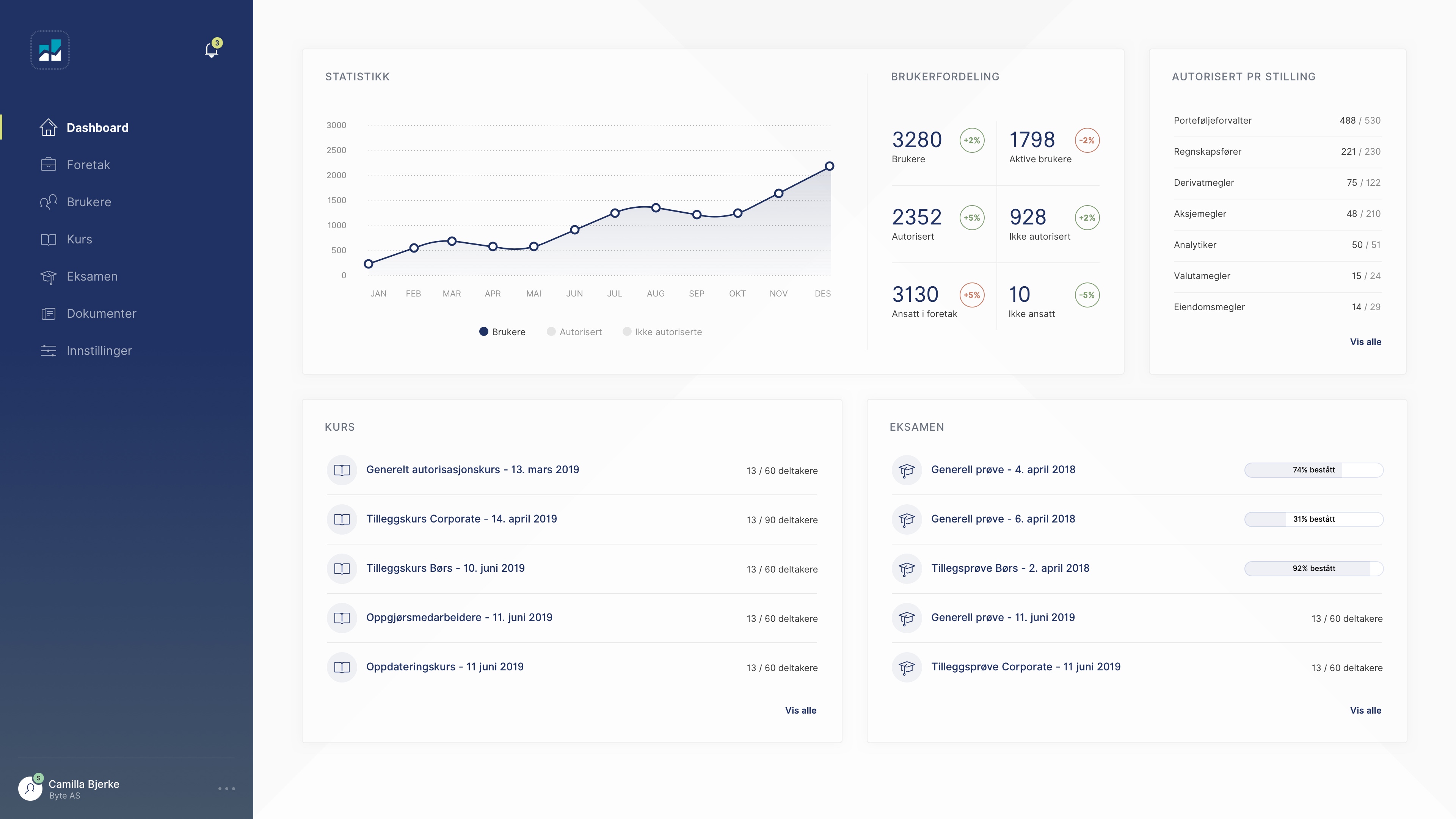Select the Aksjemegler row

[1277, 213]
